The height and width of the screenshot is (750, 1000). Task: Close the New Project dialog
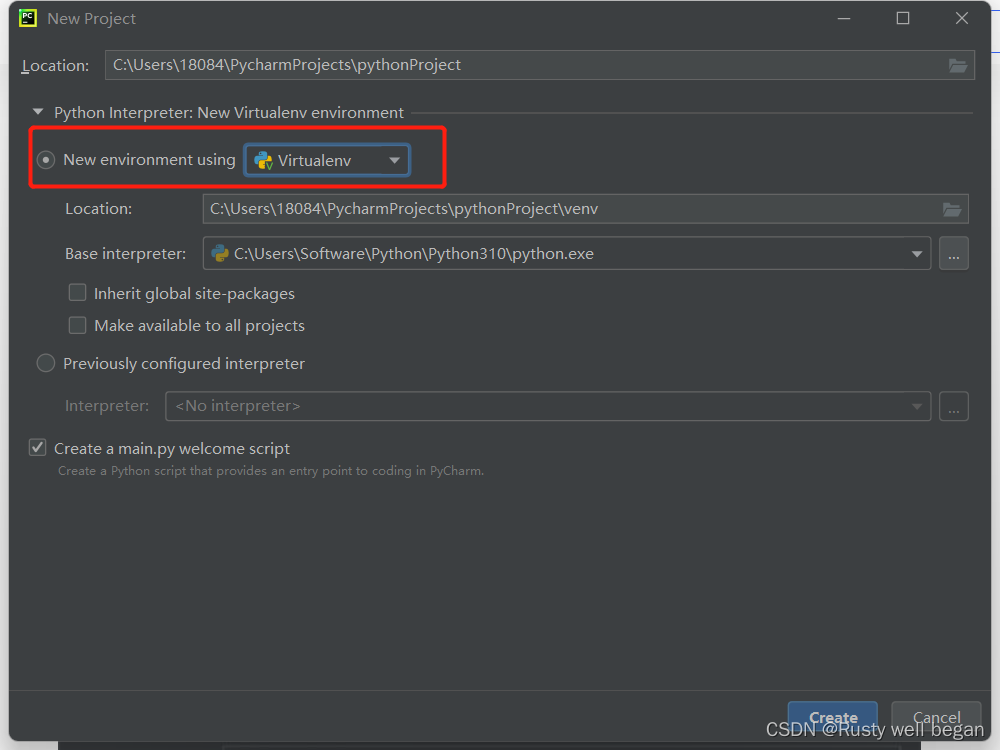[962, 18]
